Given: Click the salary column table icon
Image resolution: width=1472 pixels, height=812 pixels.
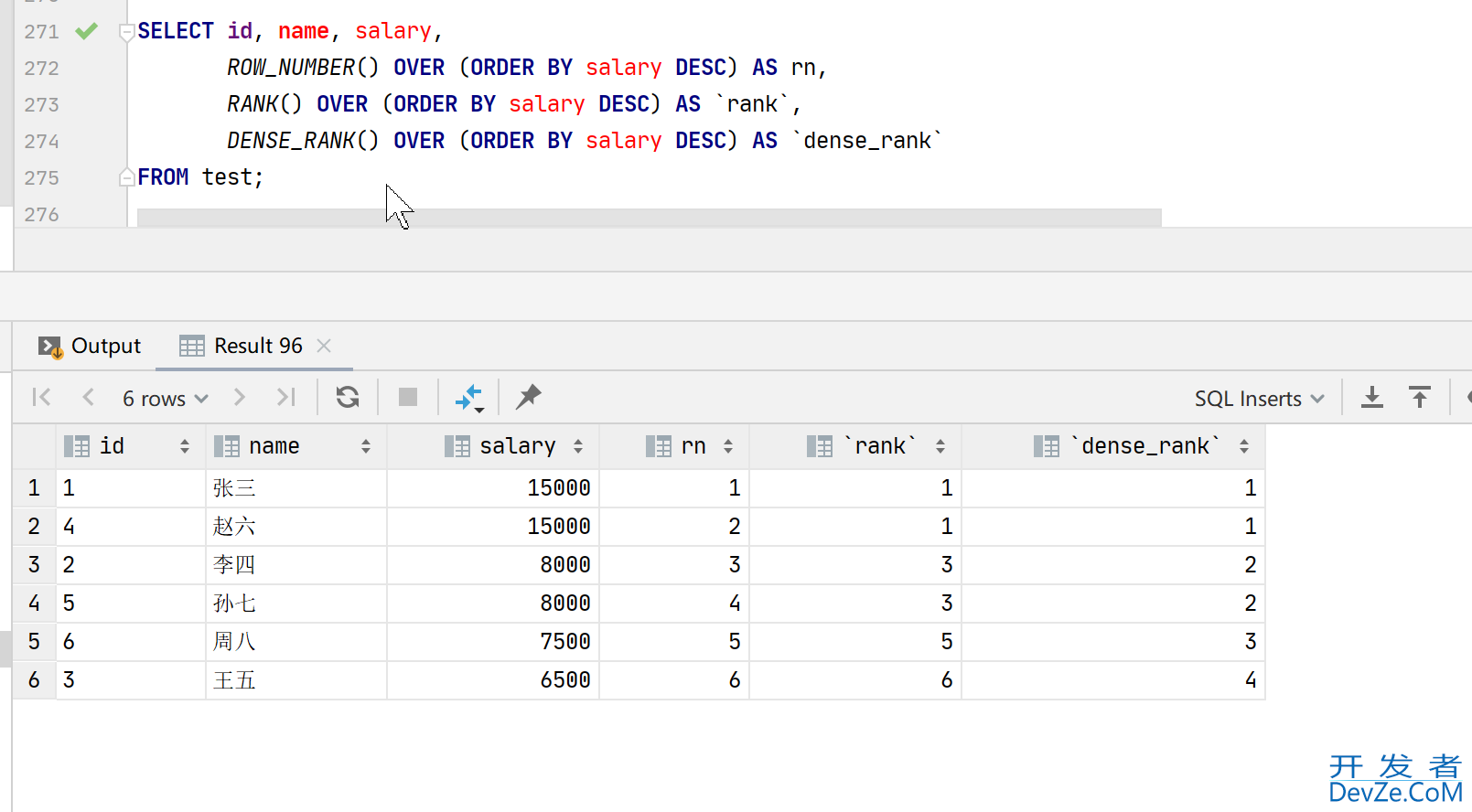Looking at the screenshot, I should pyautogui.click(x=457, y=446).
